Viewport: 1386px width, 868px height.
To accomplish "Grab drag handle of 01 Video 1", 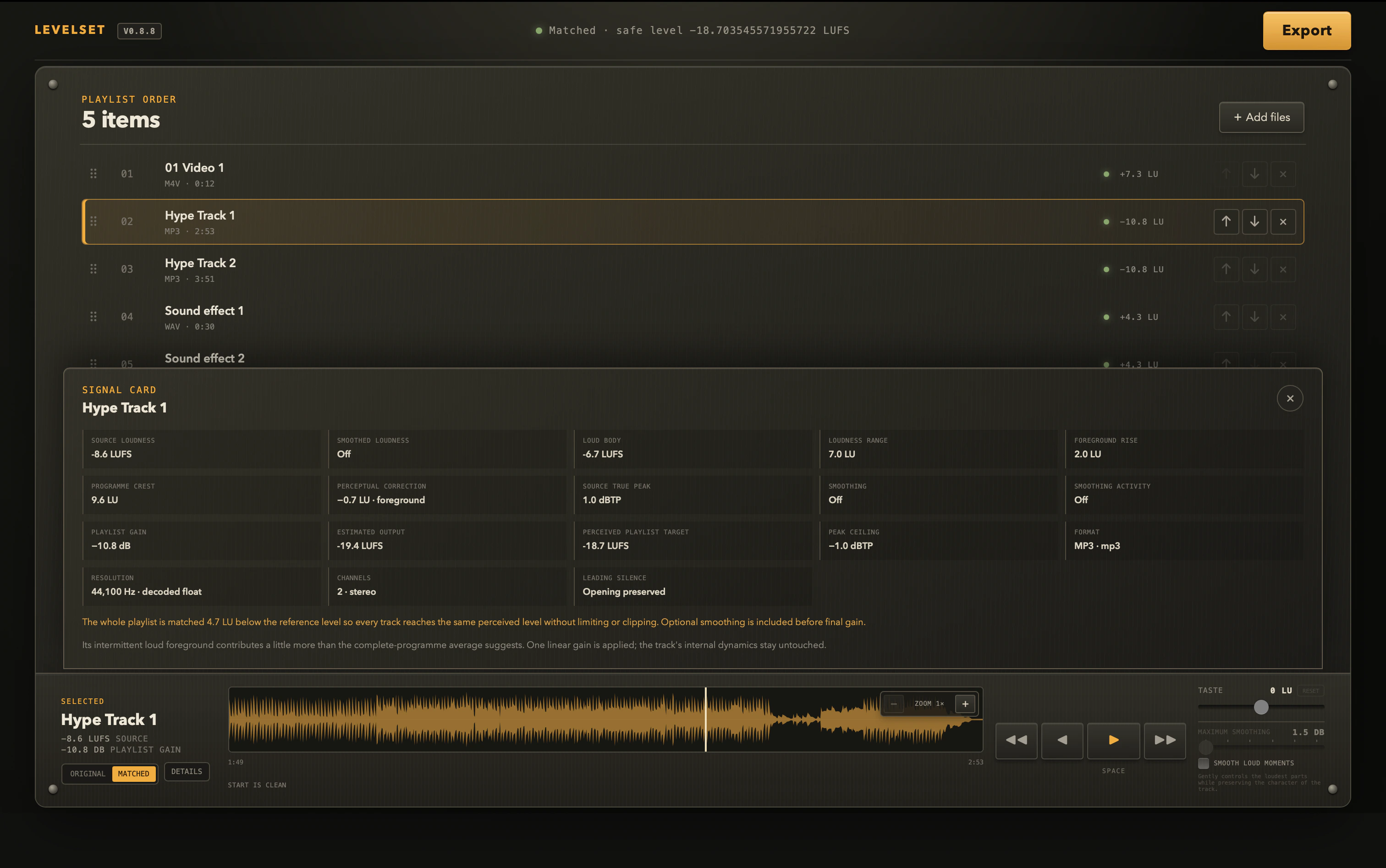I will click(x=93, y=173).
